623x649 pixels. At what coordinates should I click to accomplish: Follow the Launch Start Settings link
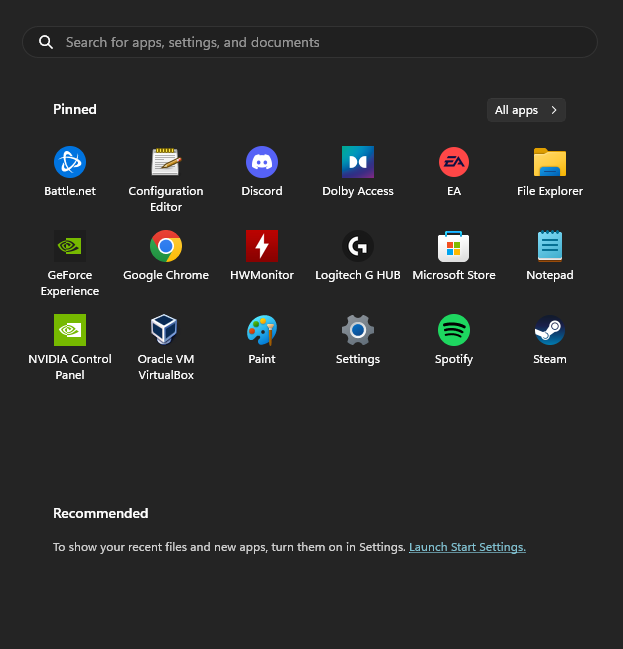(467, 547)
